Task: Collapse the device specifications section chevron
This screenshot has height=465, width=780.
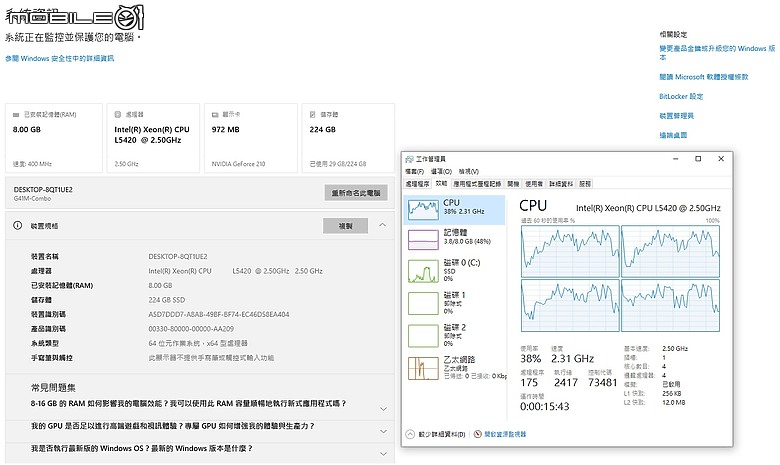Action: click(382, 225)
